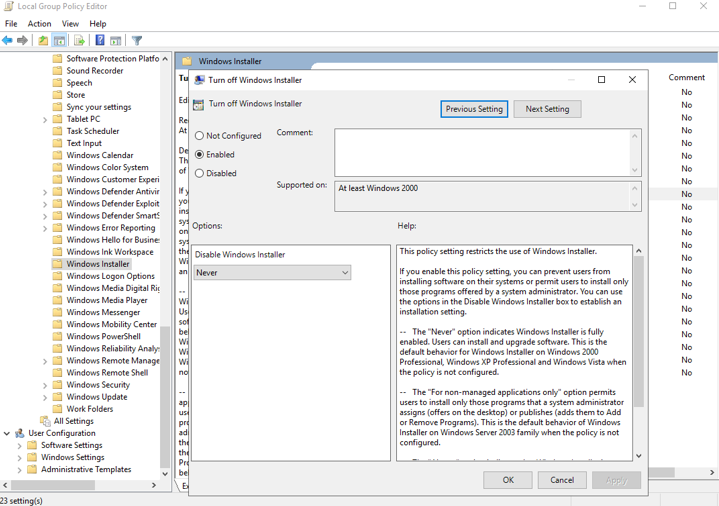Select Task Scheduler tree item

click(x=93, y=131)
